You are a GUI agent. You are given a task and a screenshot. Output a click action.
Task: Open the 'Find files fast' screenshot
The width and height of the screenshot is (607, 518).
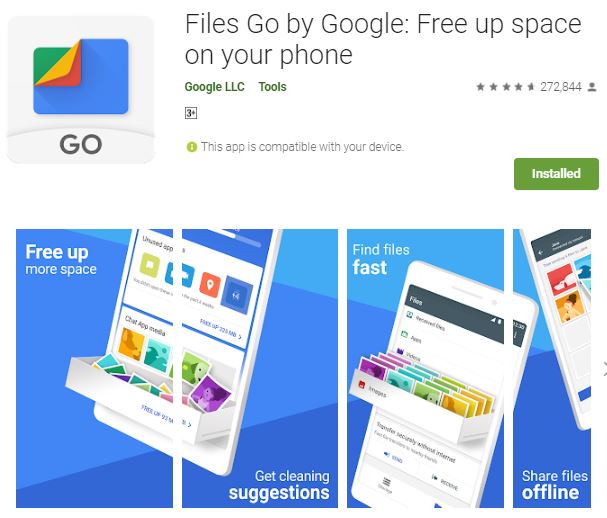click(425, 368)
